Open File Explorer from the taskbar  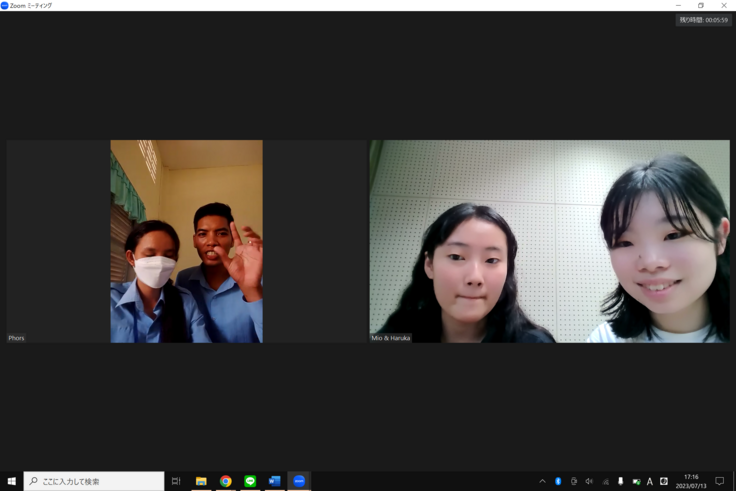click(x=201, y=481)
